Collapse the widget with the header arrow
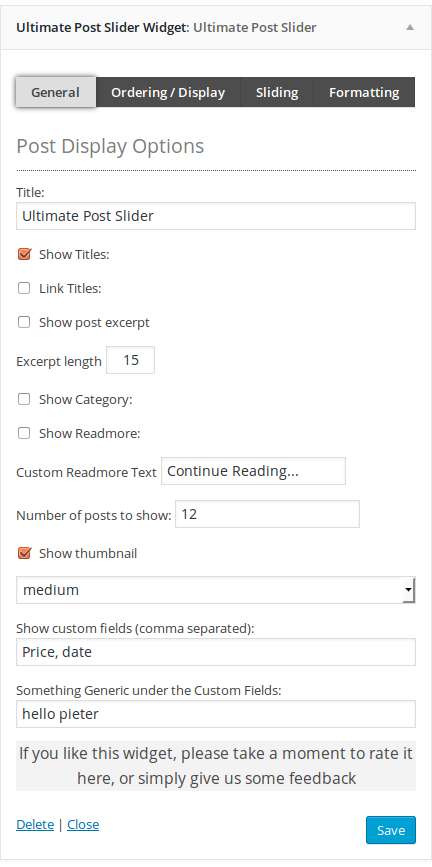This screenshot has height=867, width=432. click(410, 27)
